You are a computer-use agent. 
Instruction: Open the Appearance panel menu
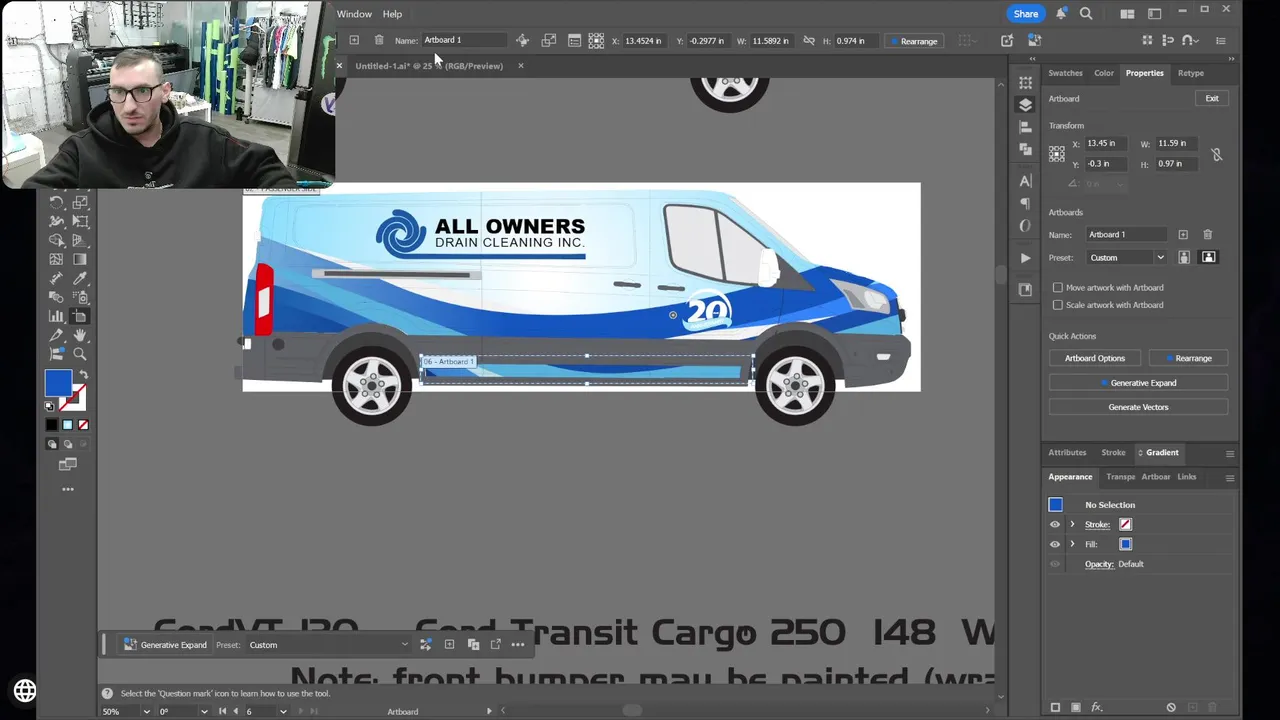(1229, 477)
